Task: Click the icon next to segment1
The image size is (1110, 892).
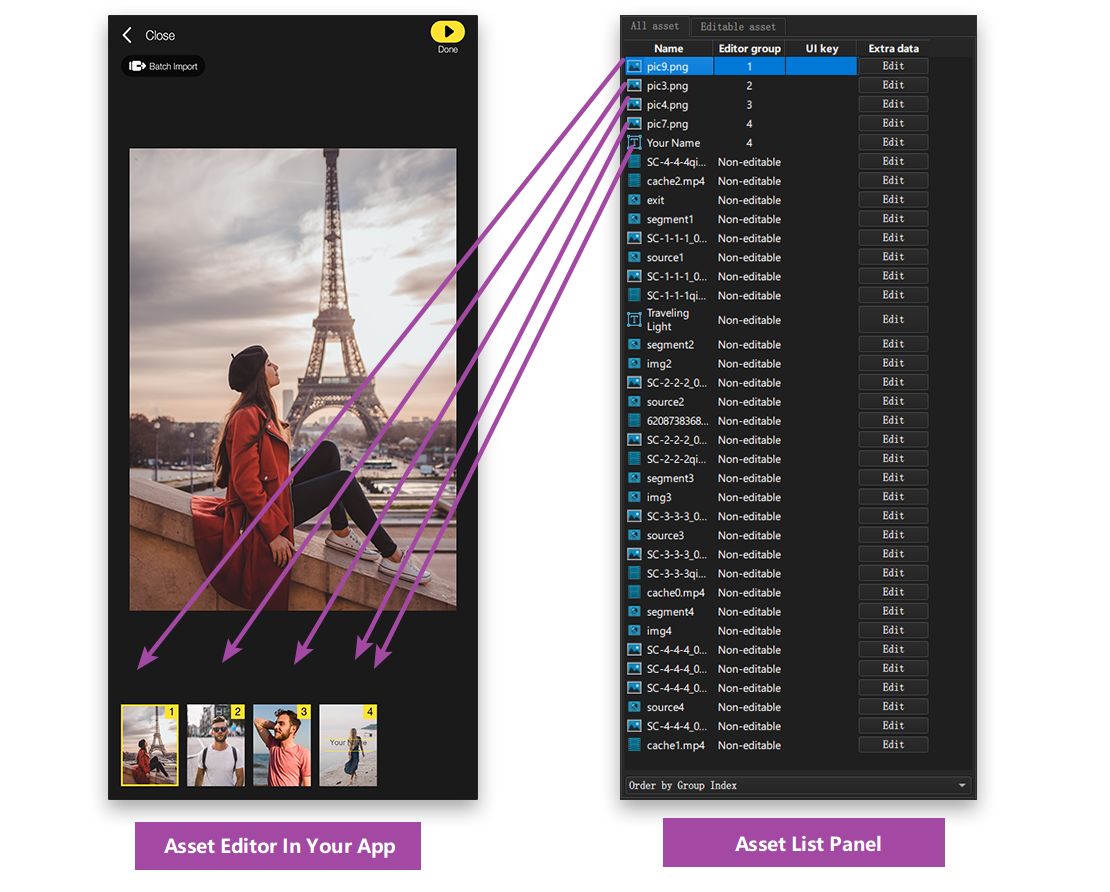Action: coord(634,219)
